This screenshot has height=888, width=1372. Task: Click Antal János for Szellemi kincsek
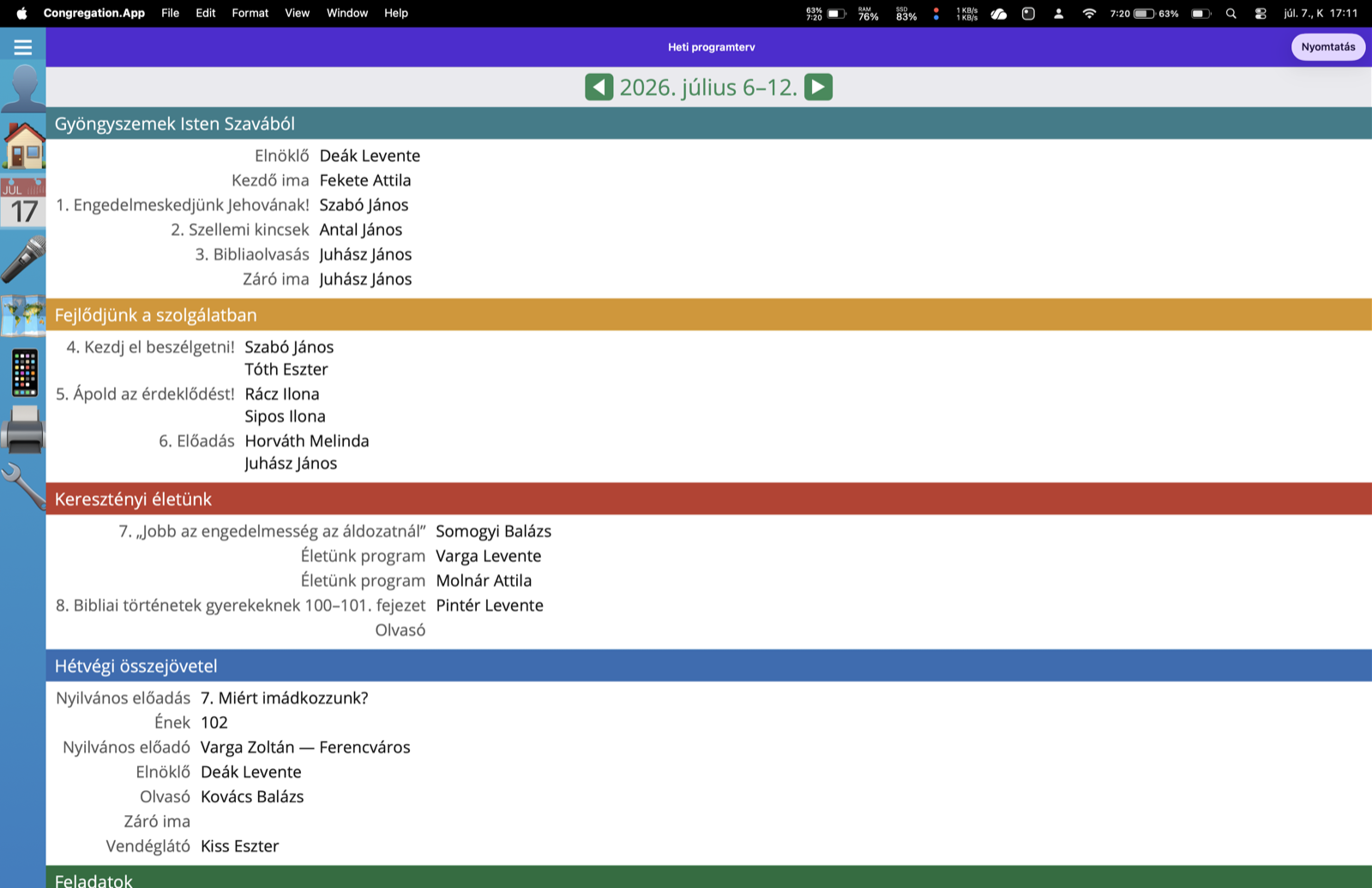361,230
